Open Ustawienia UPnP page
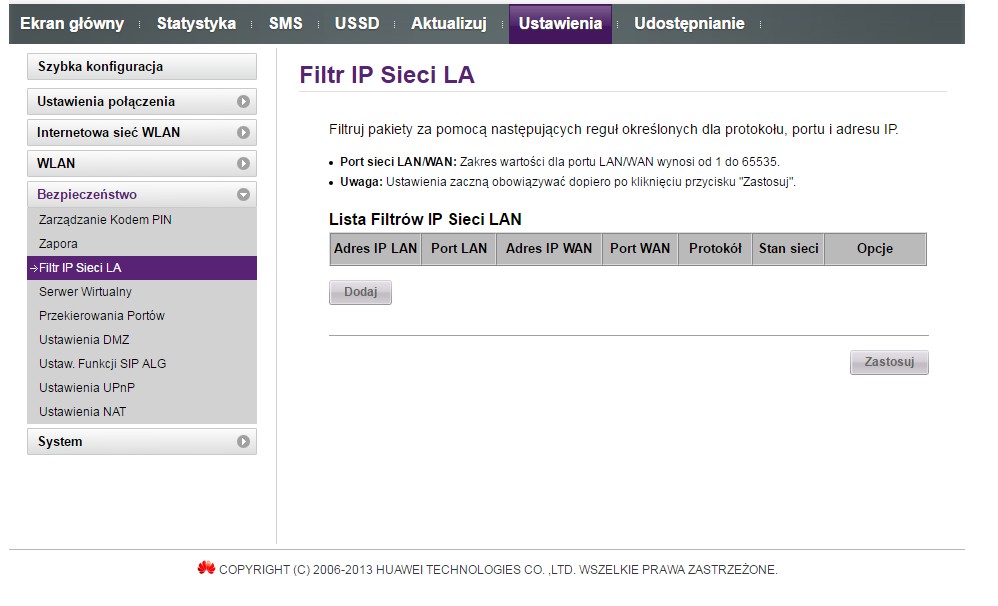Image resolution: width=998 pixels, height=606 pixels. 87,388
